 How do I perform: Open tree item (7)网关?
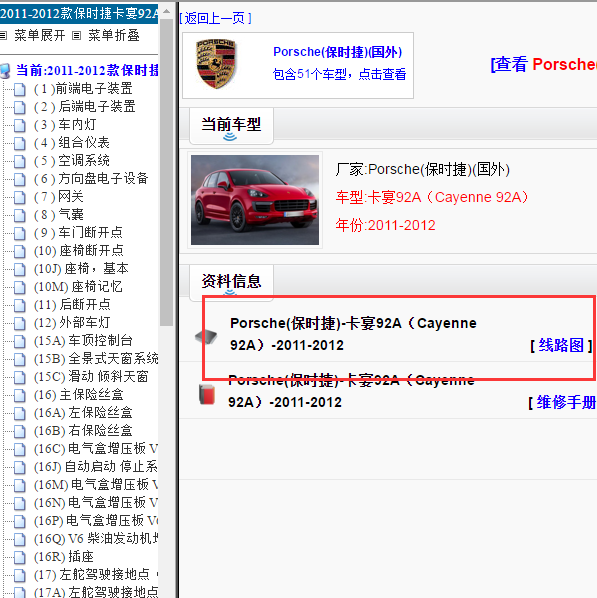pyautogui.click(x=58, y=197)
